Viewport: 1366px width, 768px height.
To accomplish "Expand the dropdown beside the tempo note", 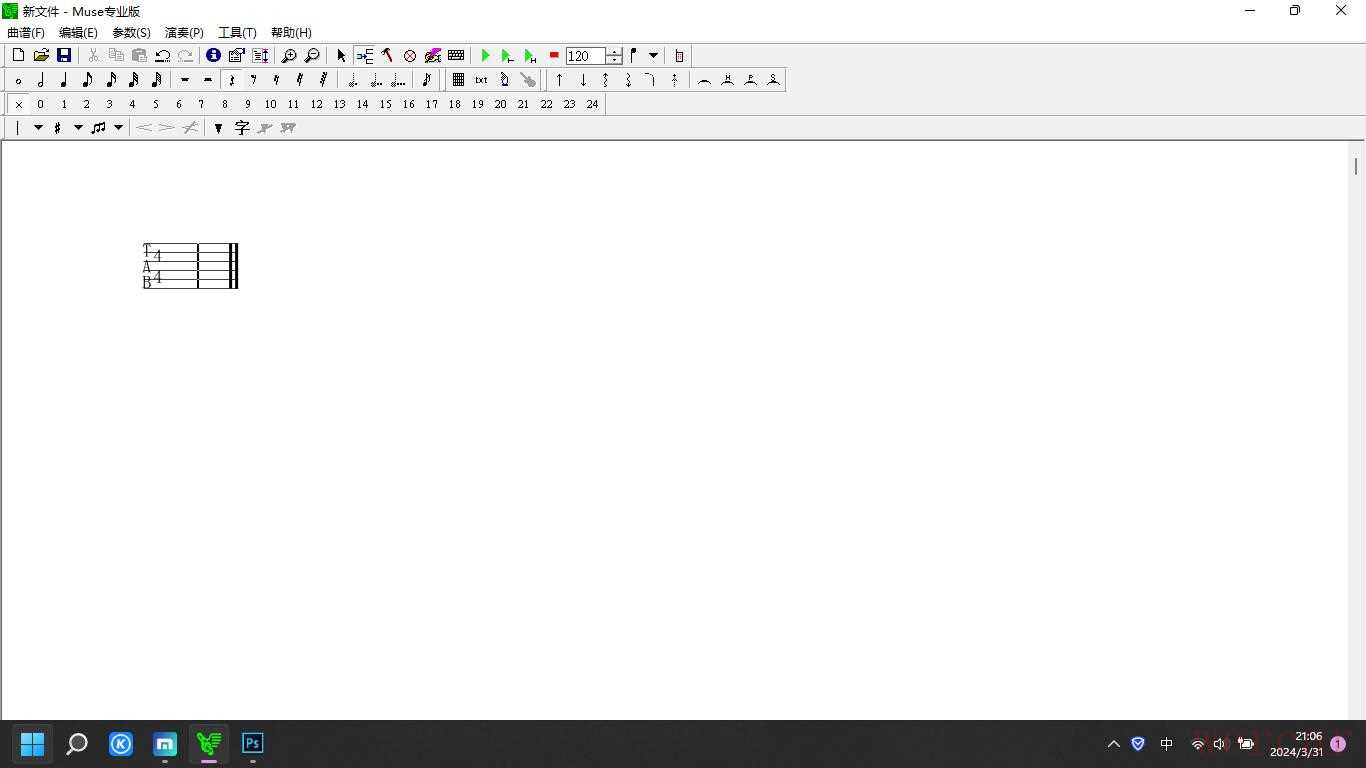I will click(653, 56).
